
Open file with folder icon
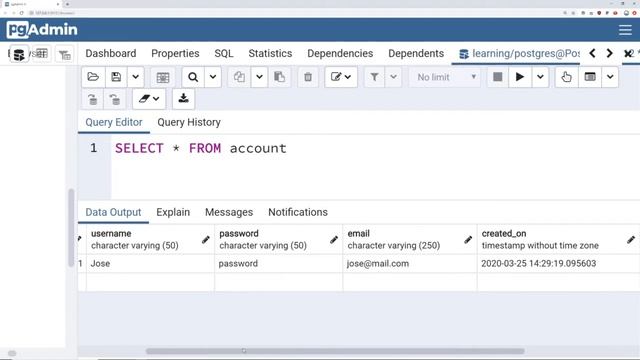click(x=93, y=77)
